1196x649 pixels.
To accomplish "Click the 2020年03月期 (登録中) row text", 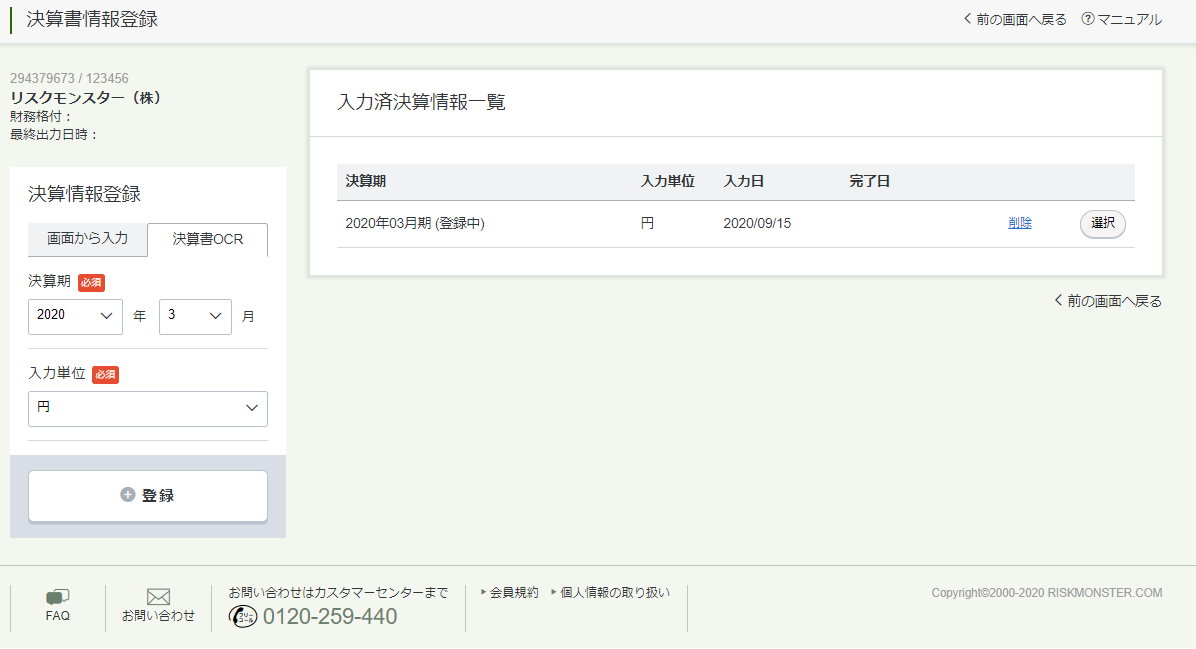I will [x=415, y=224].
